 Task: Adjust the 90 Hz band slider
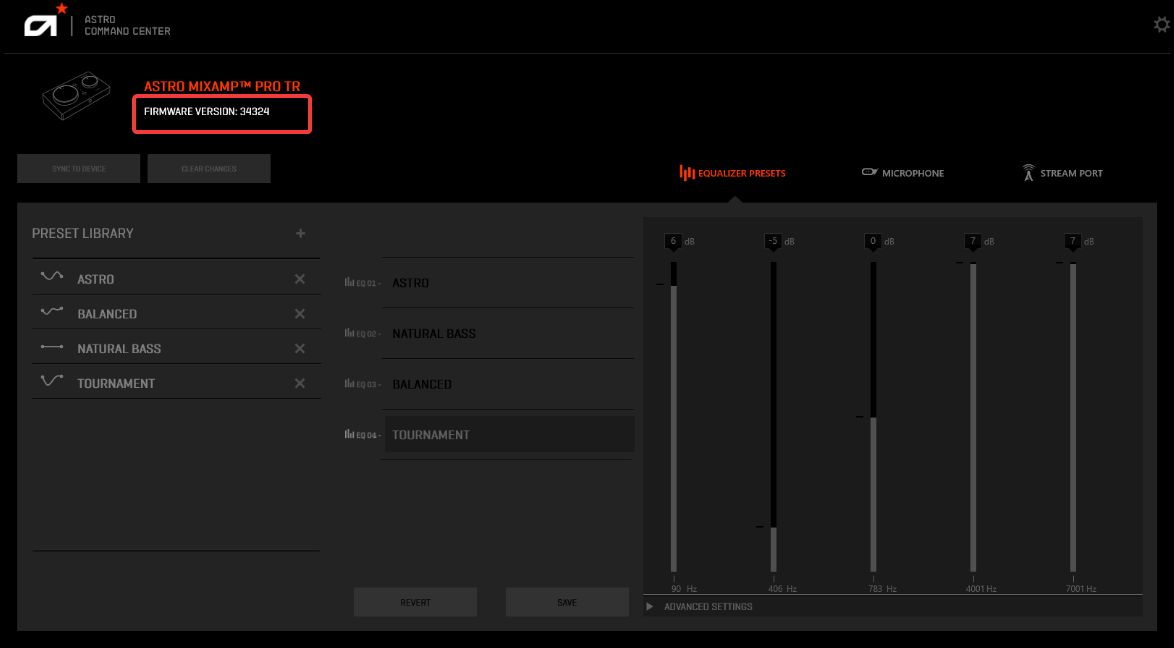[x=674, y=417]
